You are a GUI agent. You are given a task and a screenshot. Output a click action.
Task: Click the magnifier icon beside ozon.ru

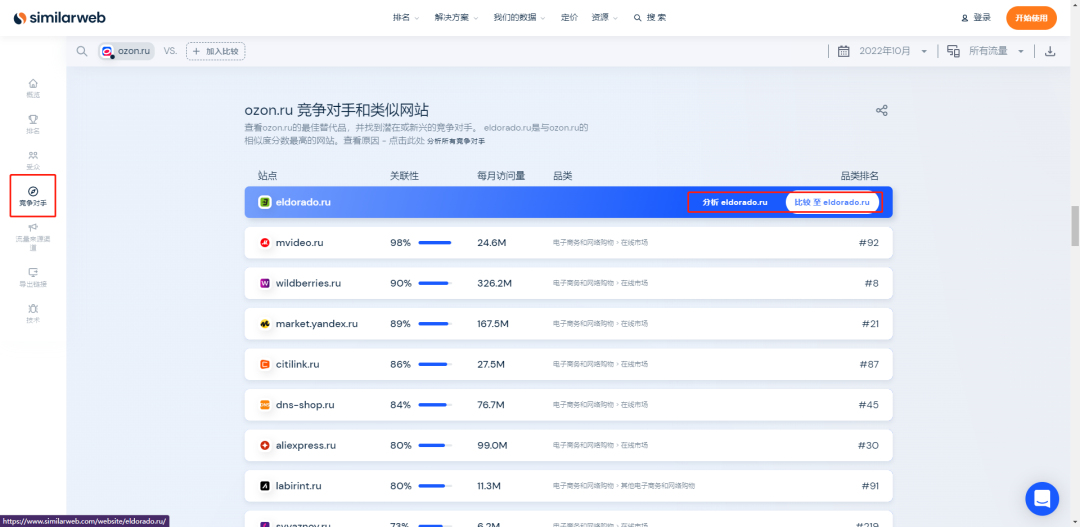(82, 51)
